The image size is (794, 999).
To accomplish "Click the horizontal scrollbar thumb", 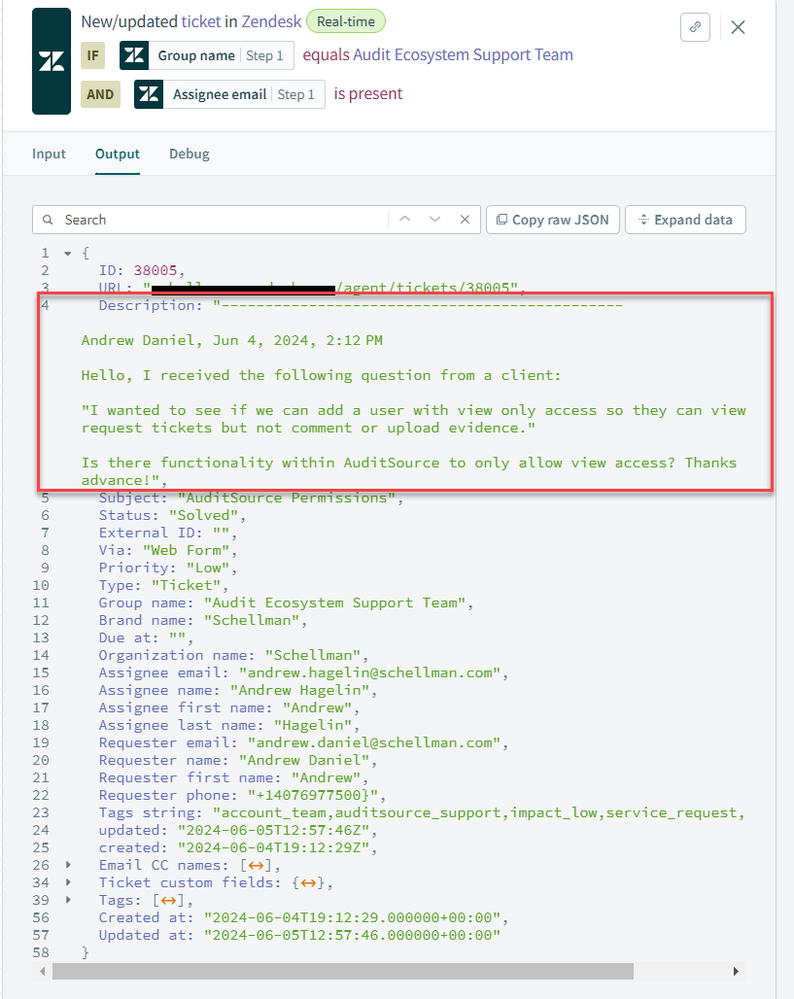I will 343,971.
